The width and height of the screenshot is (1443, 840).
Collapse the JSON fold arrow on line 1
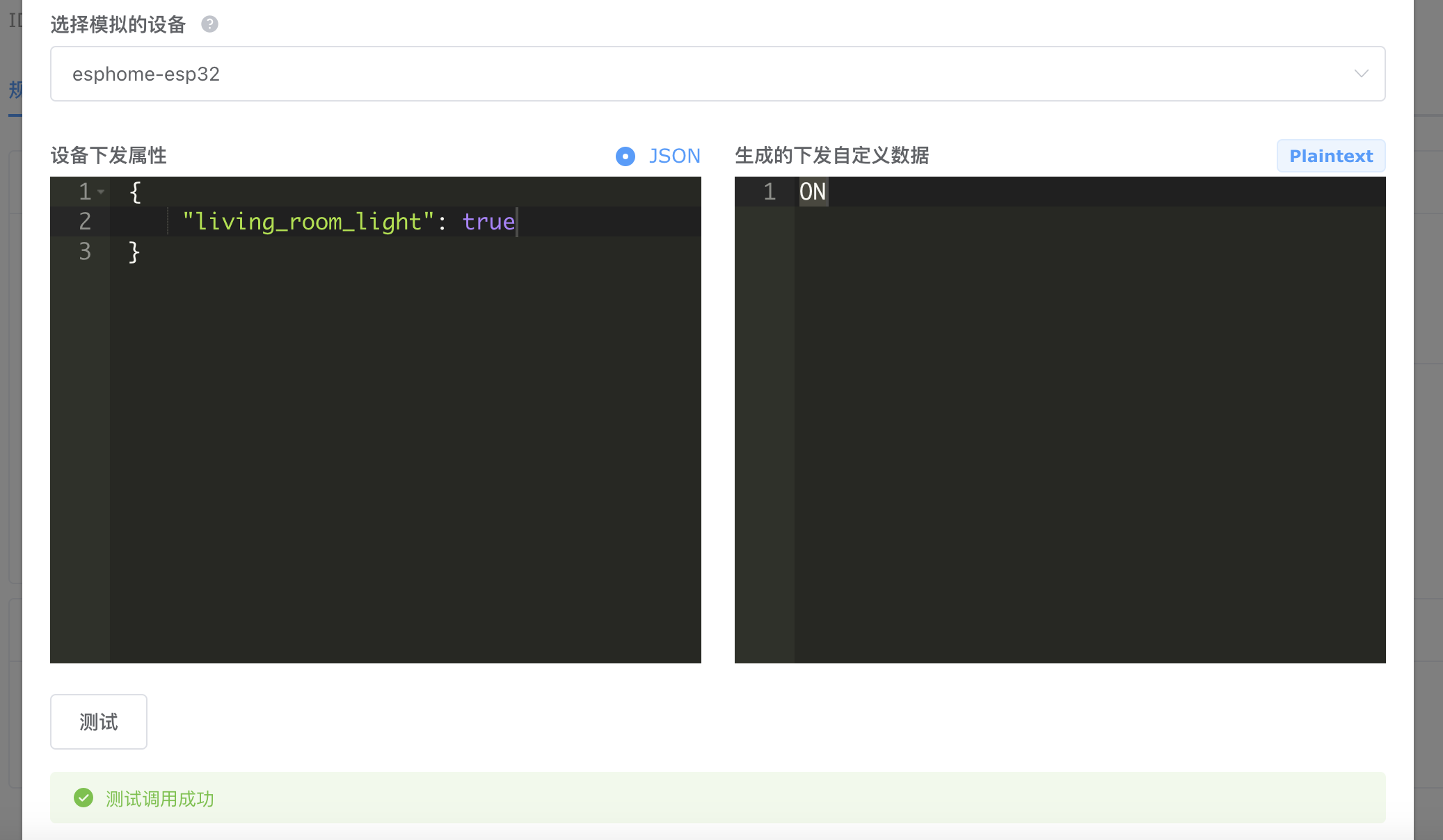(102, 192)
